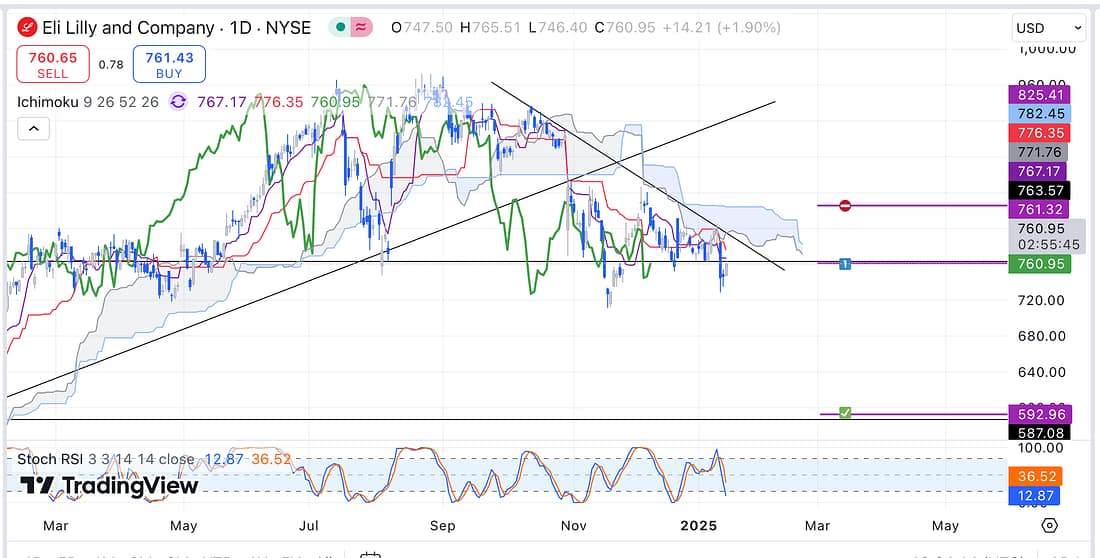The width and height of the screenshot is (1100, 558).
Task: Open the date range calendar icon
Action: pyautogui.click(x=371, y=555)
